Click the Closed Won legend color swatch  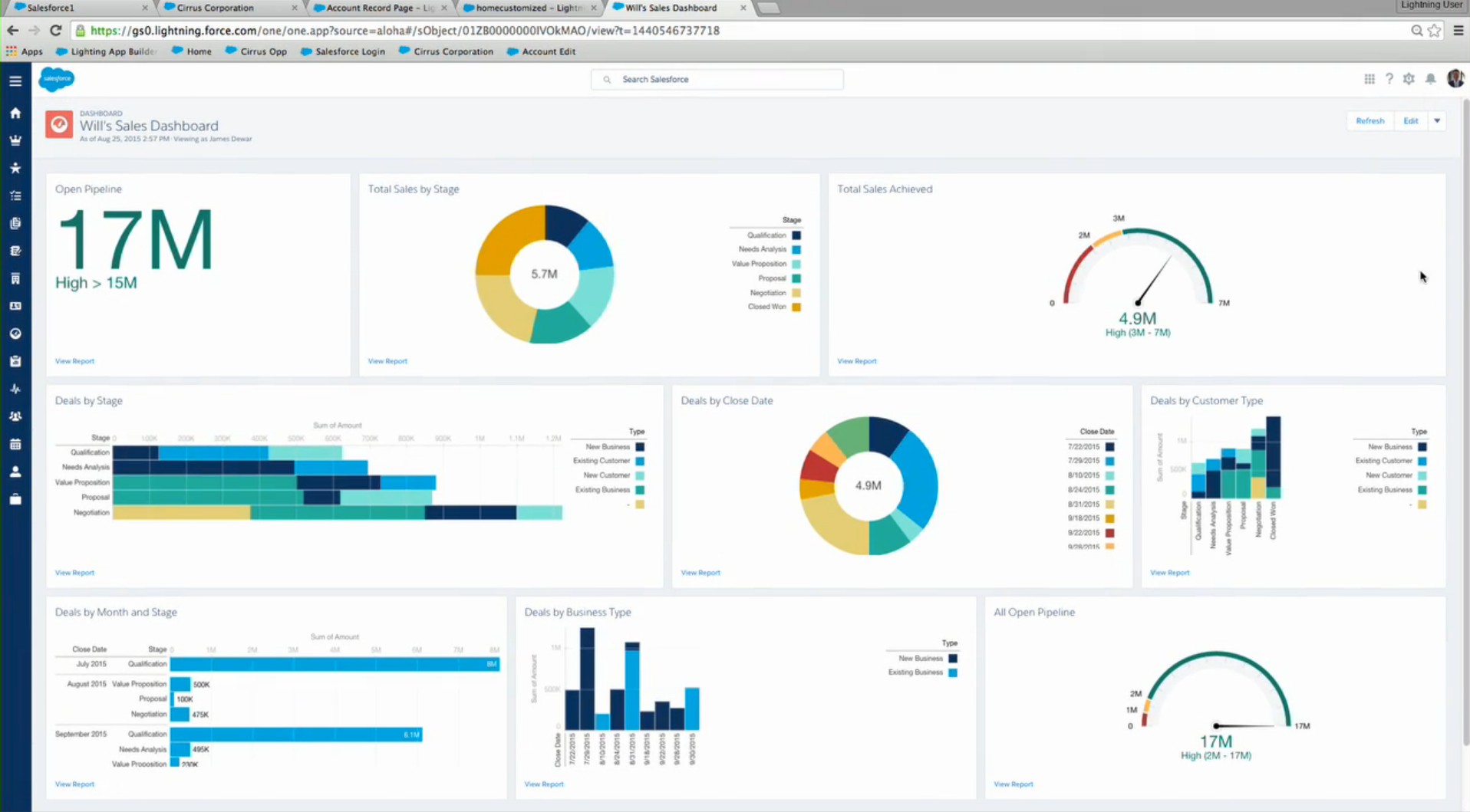point(796,307)
